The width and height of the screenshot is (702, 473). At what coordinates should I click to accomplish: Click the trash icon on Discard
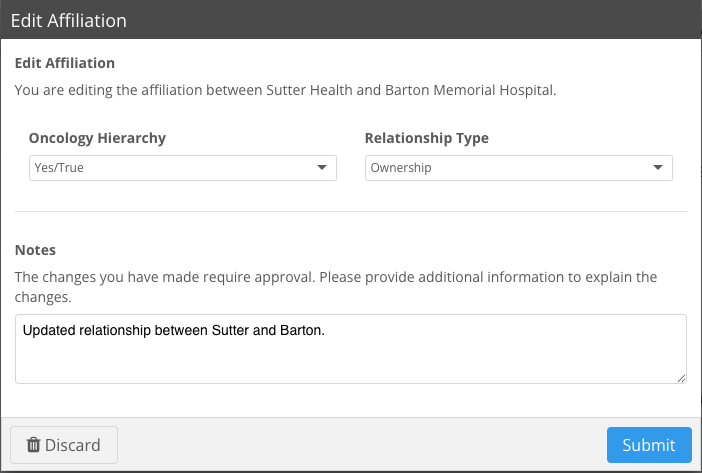coord(34,445)
